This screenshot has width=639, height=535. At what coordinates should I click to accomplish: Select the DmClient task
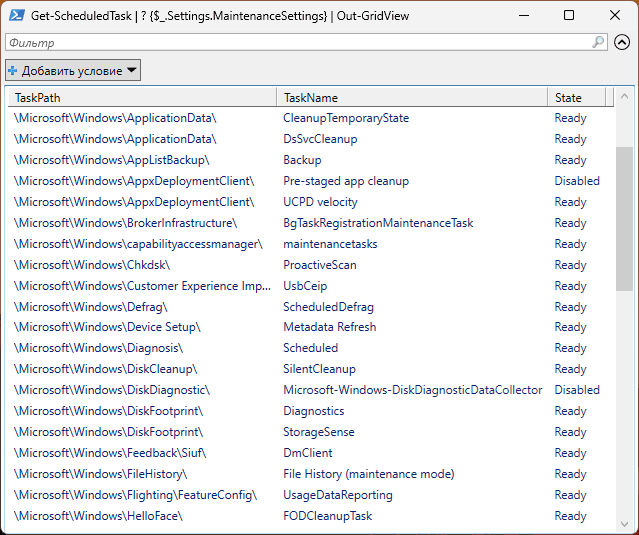[308, 453]
